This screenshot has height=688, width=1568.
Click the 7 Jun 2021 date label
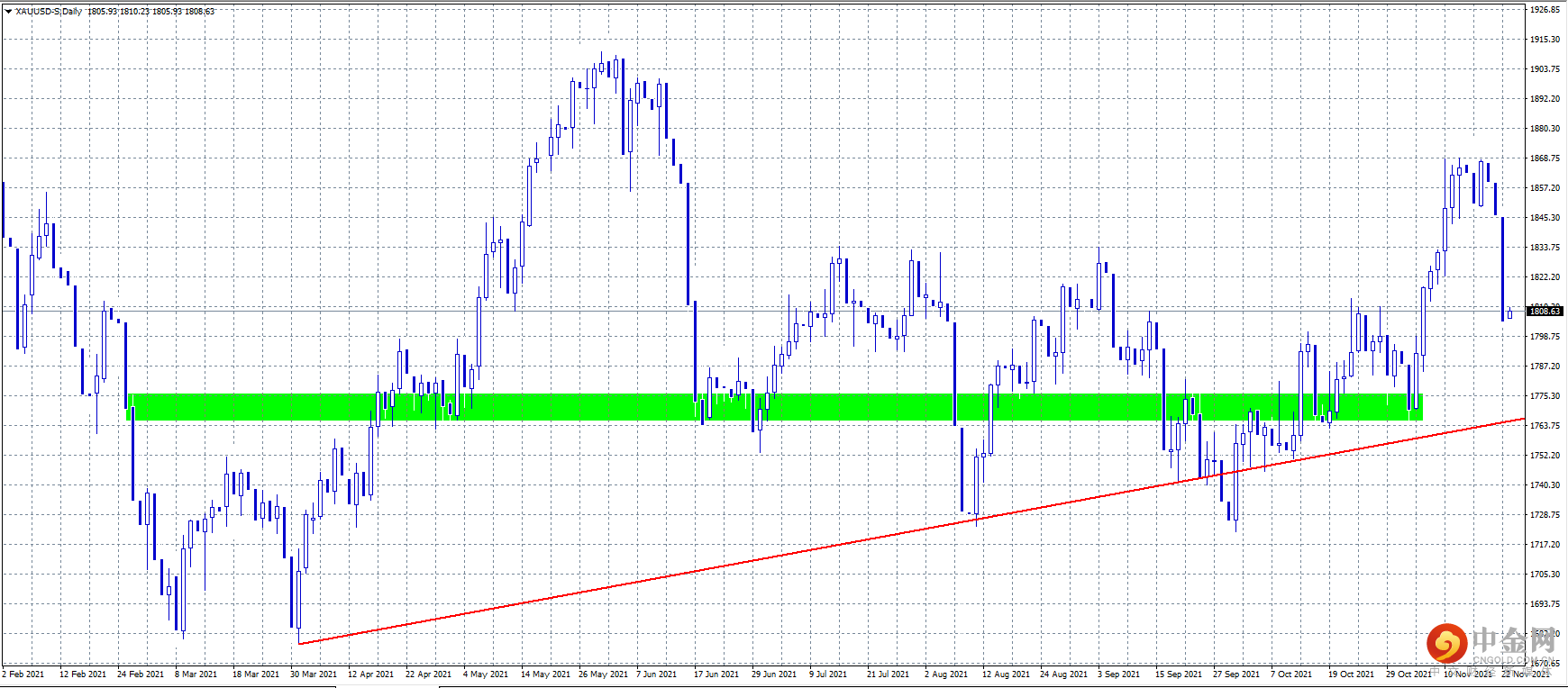pyautogui.click(x=657, y=674)
